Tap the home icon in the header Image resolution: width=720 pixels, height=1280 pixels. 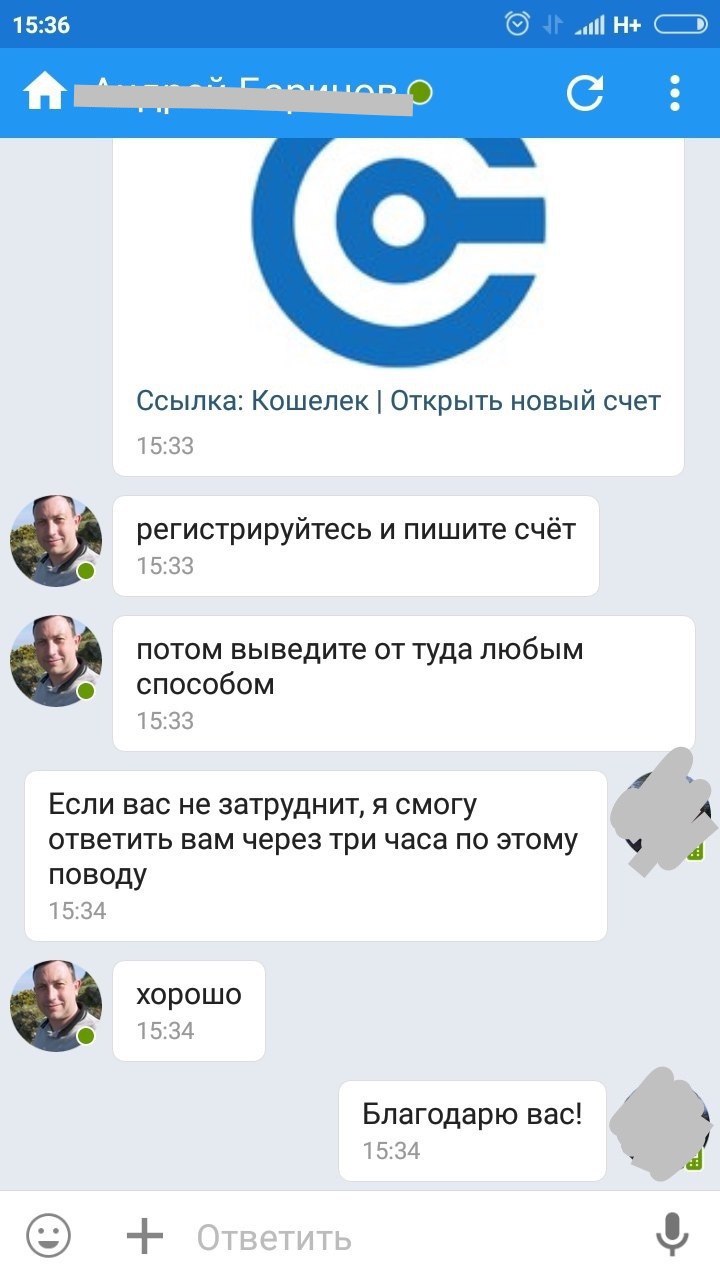tap(45, 92)
